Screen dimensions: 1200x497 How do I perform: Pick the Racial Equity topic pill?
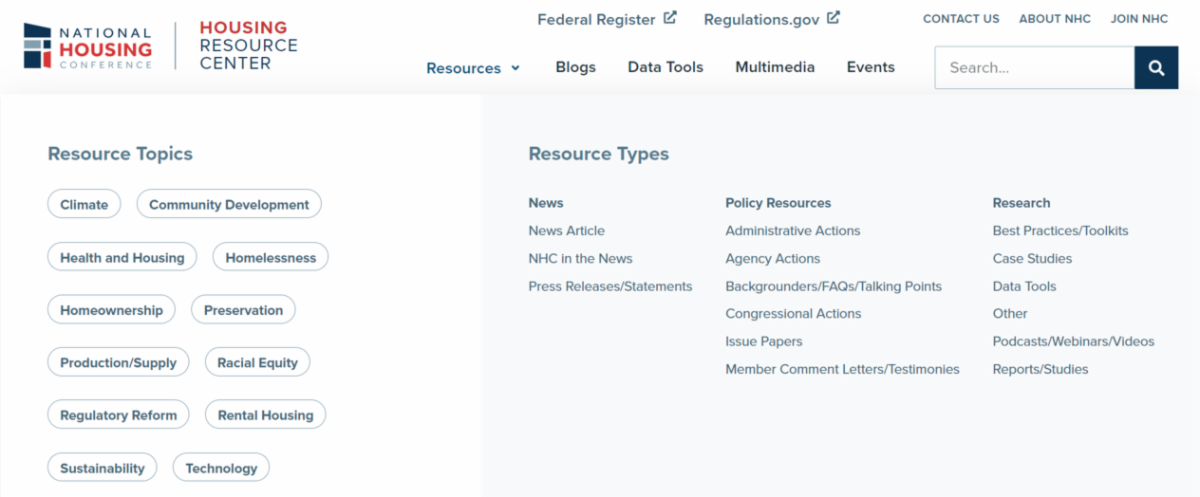click(257, 363)
